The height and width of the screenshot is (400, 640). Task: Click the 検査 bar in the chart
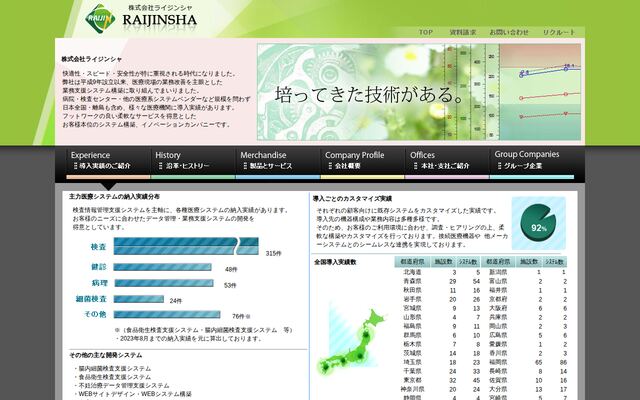pos(186,246)
